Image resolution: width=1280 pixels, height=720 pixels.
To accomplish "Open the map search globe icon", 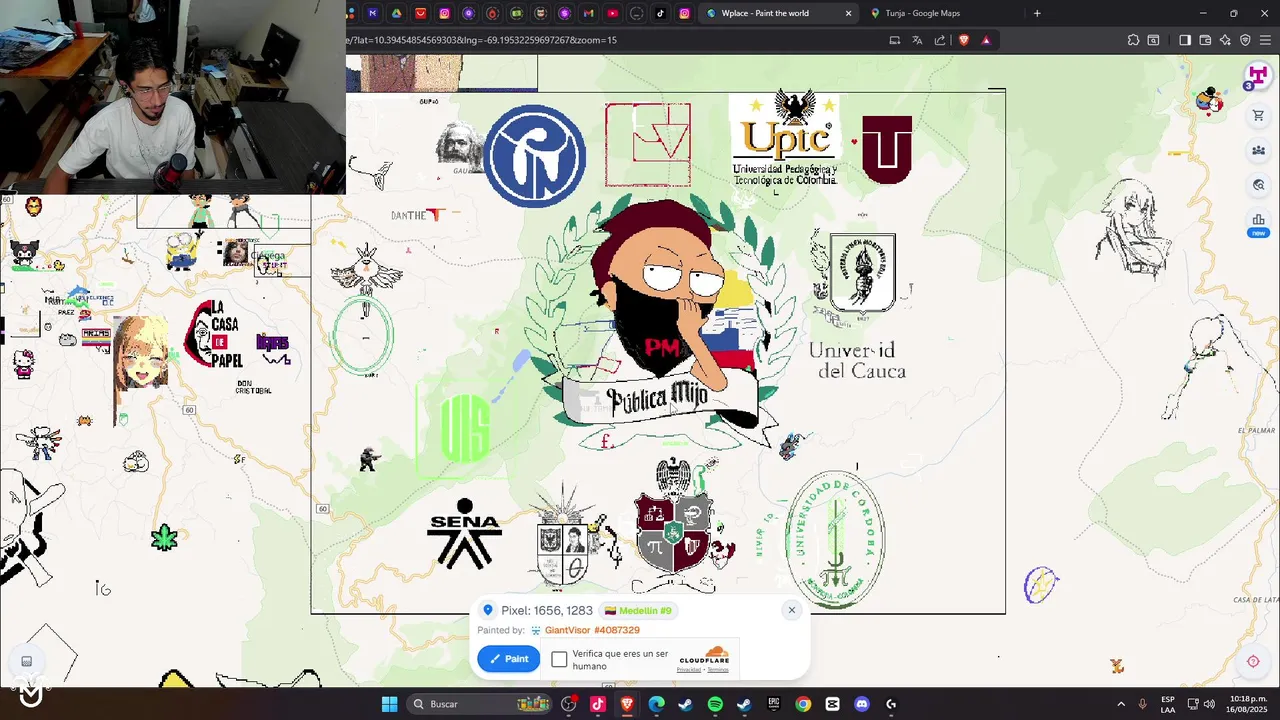I will (x=1258, y=185).
